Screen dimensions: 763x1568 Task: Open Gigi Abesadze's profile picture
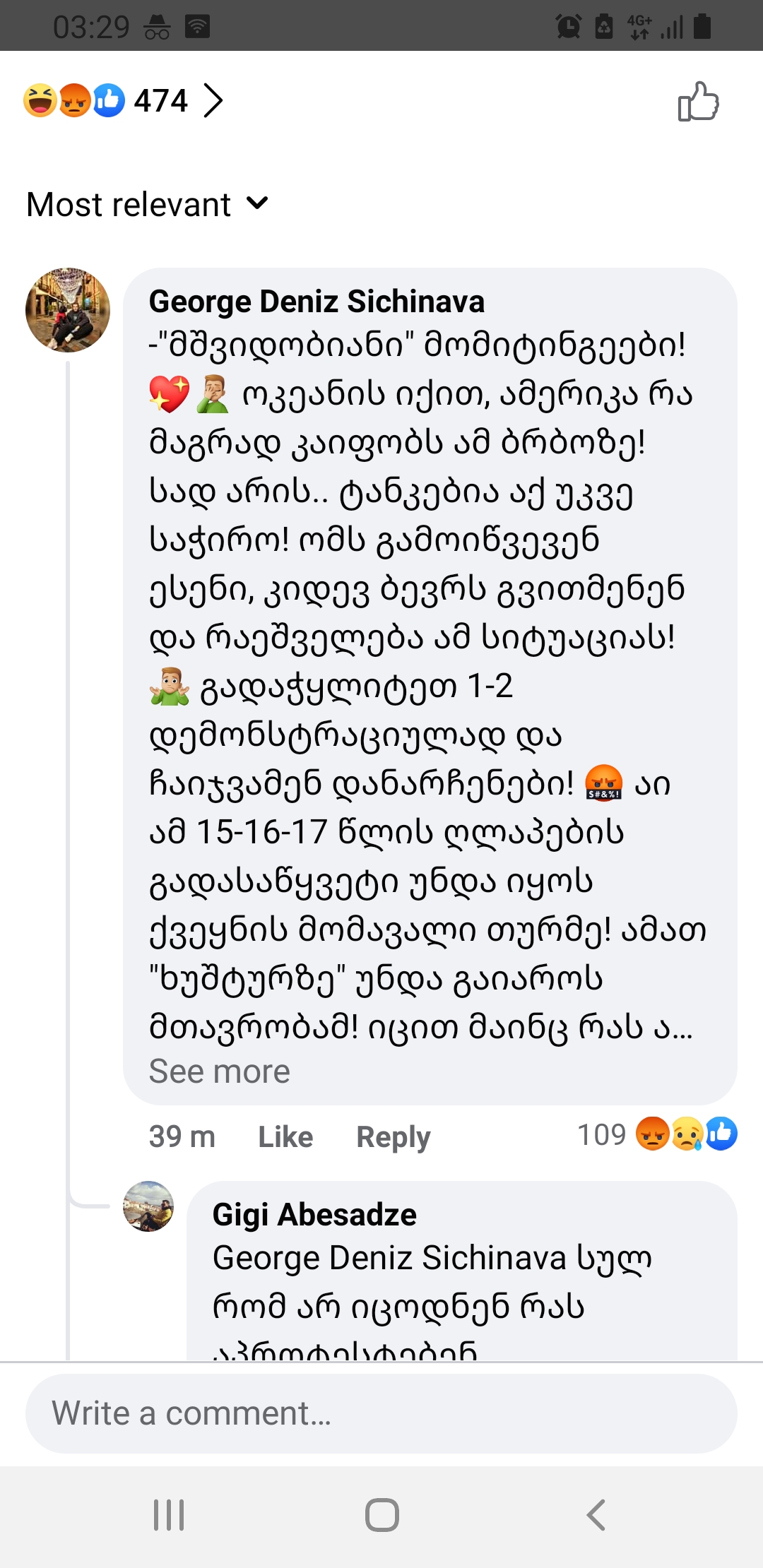[148, 1206]
